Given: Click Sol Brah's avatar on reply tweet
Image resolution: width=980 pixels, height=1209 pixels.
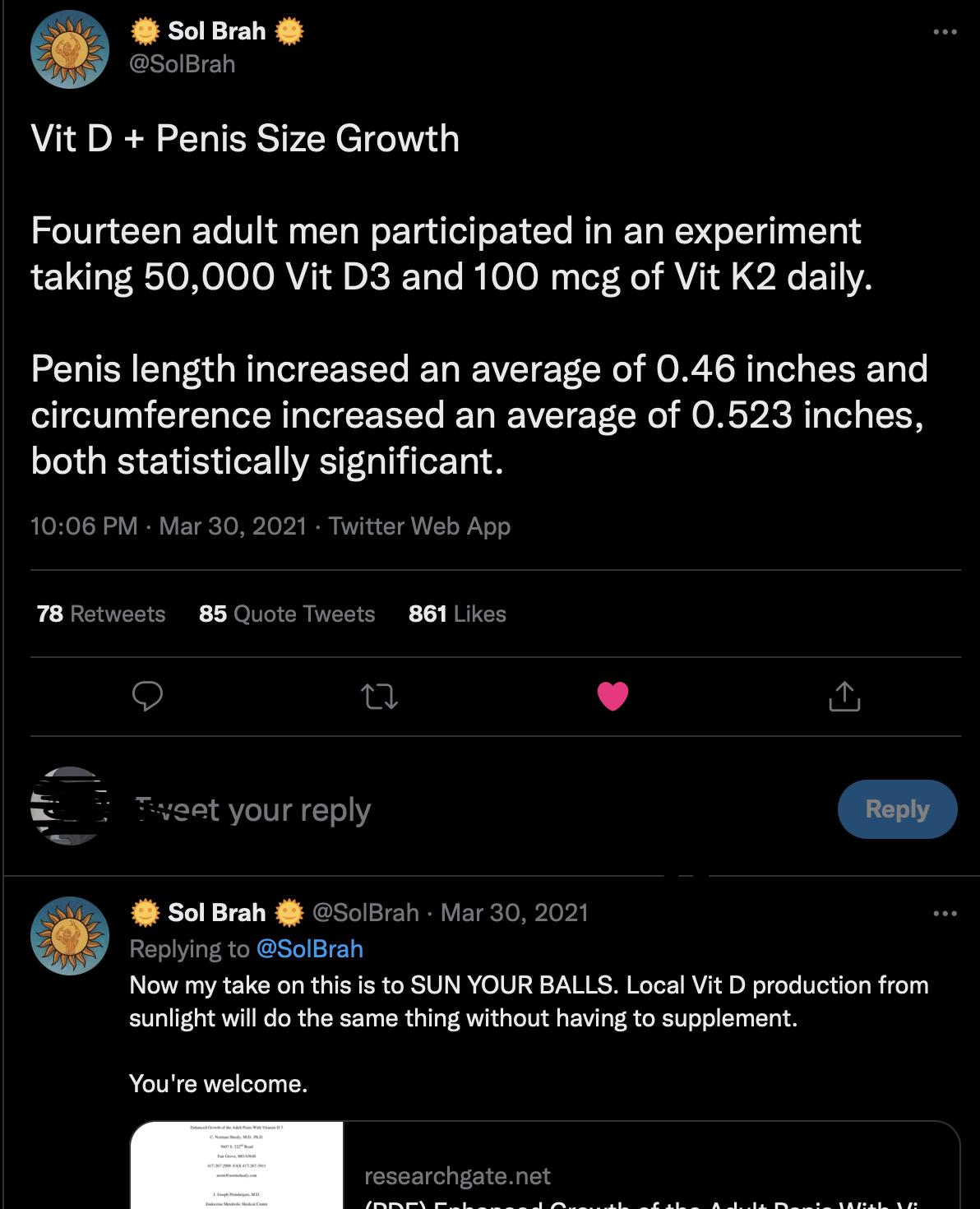Looking at the screenshot, I should coord(70,936).
